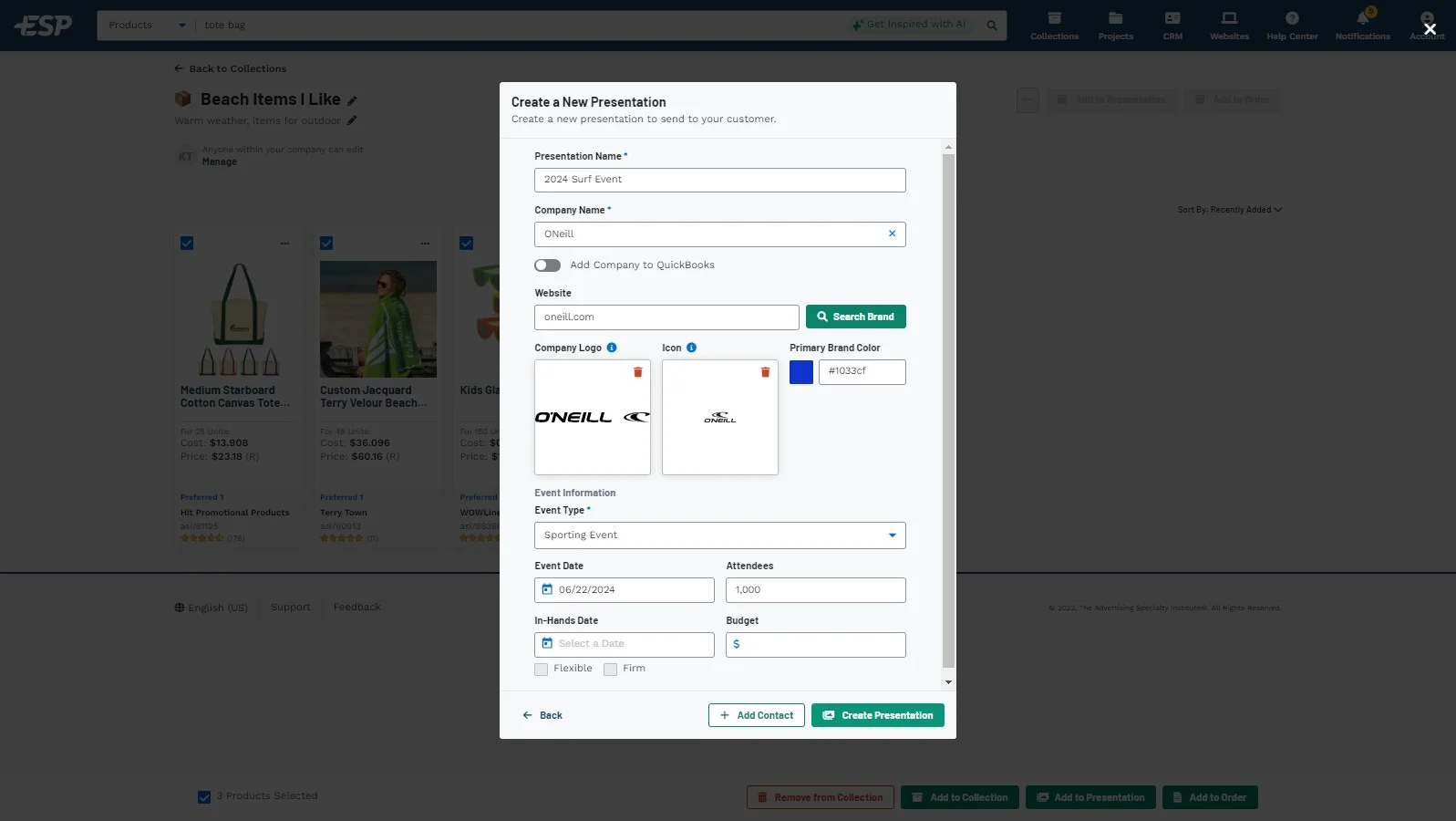Uncheck the Kids Glasses product card
The image size is (1456, 821).
coord(467,244)
